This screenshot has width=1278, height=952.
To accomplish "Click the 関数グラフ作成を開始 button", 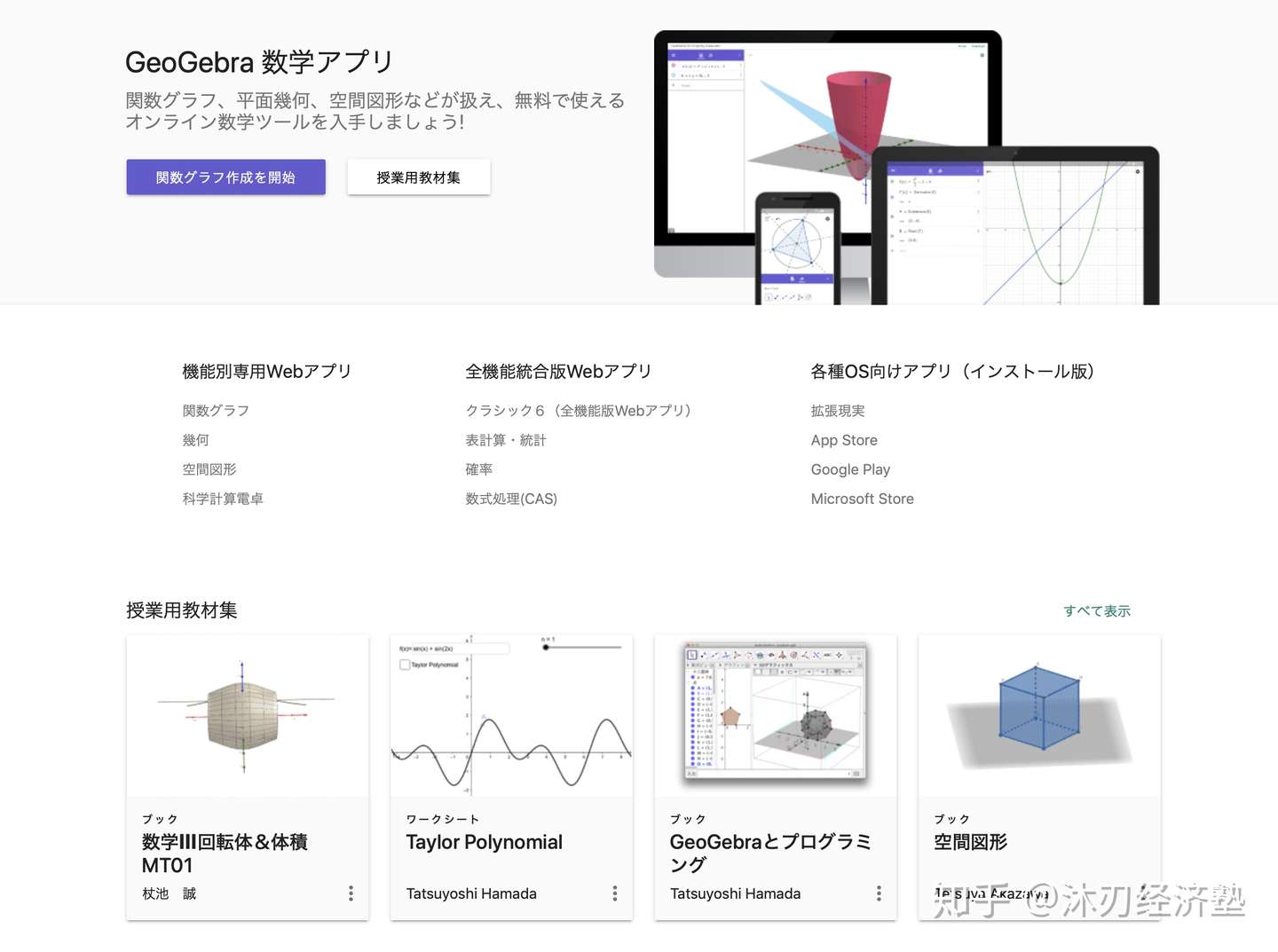I will coord(225,177).
